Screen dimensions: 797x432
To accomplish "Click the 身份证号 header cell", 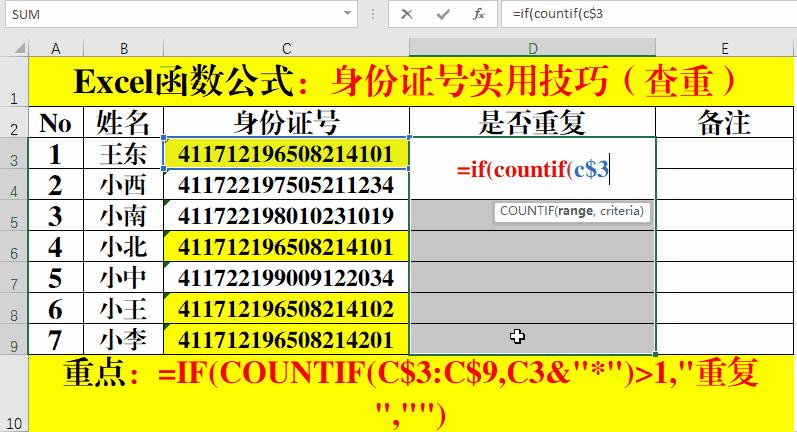I will (286, 122).
